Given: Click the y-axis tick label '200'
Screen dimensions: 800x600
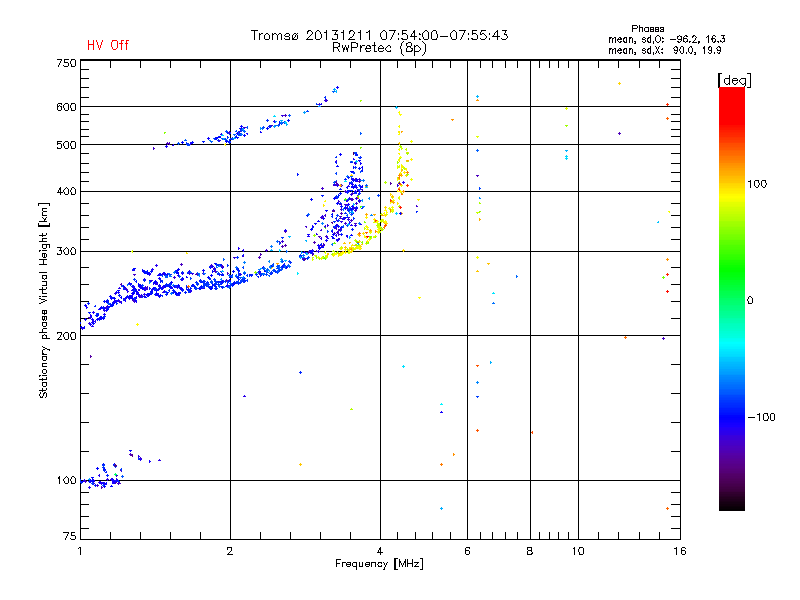Looking at the screenshot, I should pyautogui.click(x=66, y=335).
